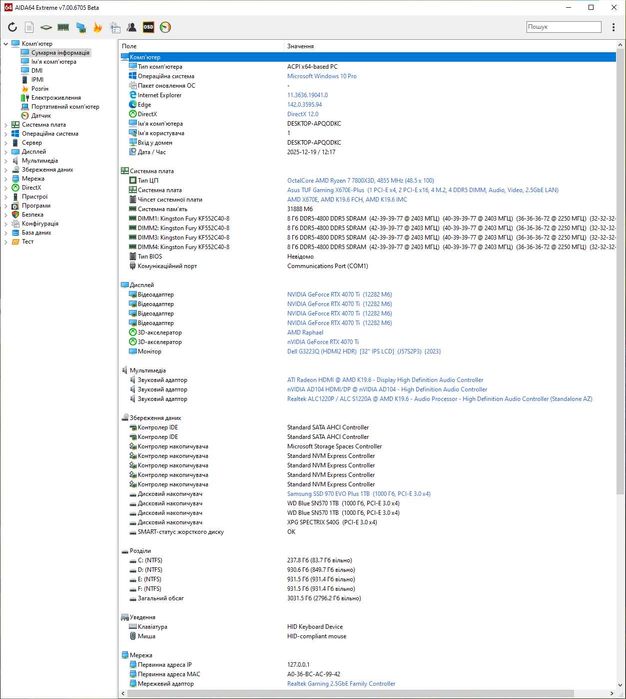This screenshot has width=626, height=699.
Task: Select Ім'я комп'ютера in the tree
Action: pyautogui.click(x=54, y=62)
